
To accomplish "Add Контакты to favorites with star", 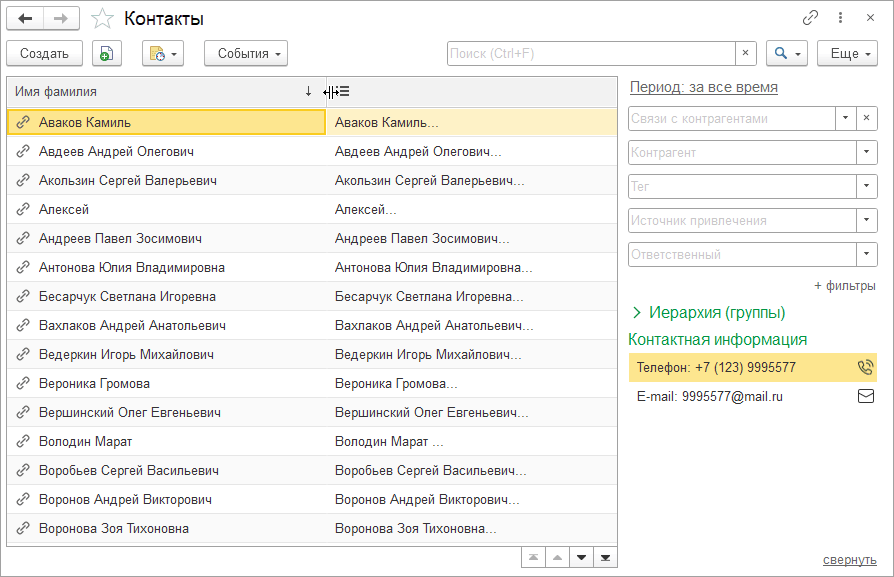I will click(101, 19).
